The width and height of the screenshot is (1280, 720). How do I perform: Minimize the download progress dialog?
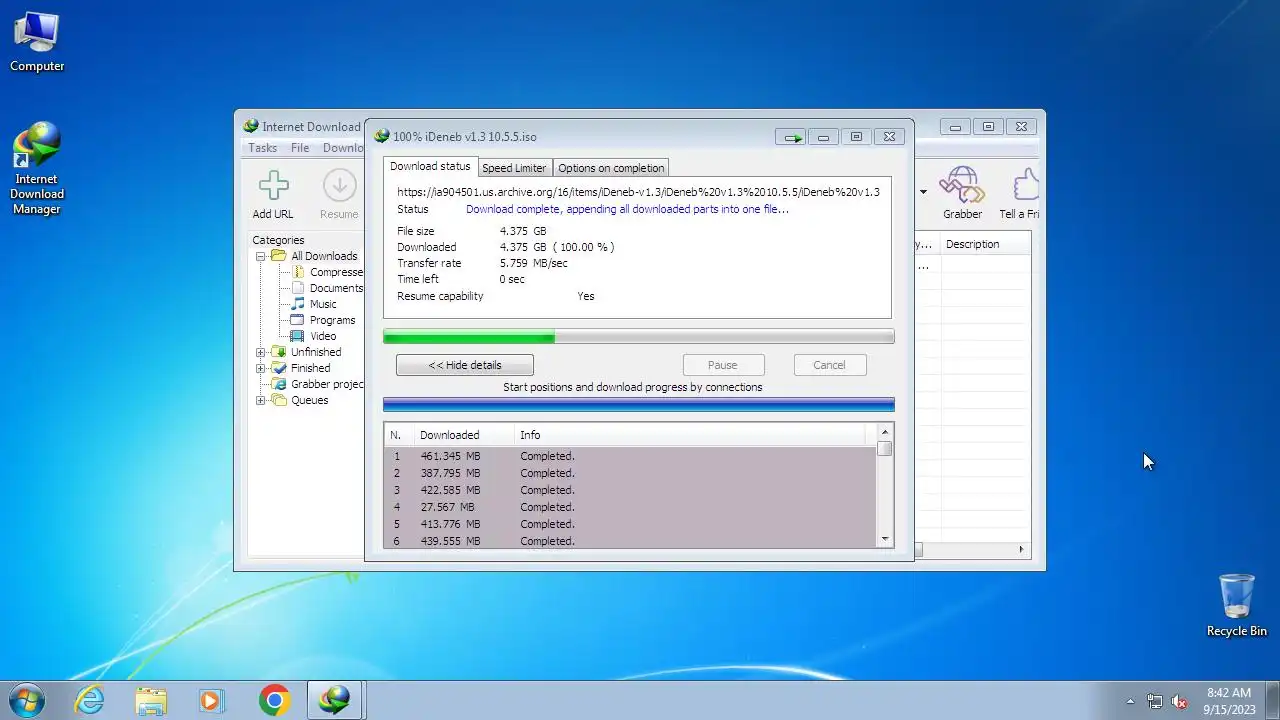click(823, 137)
